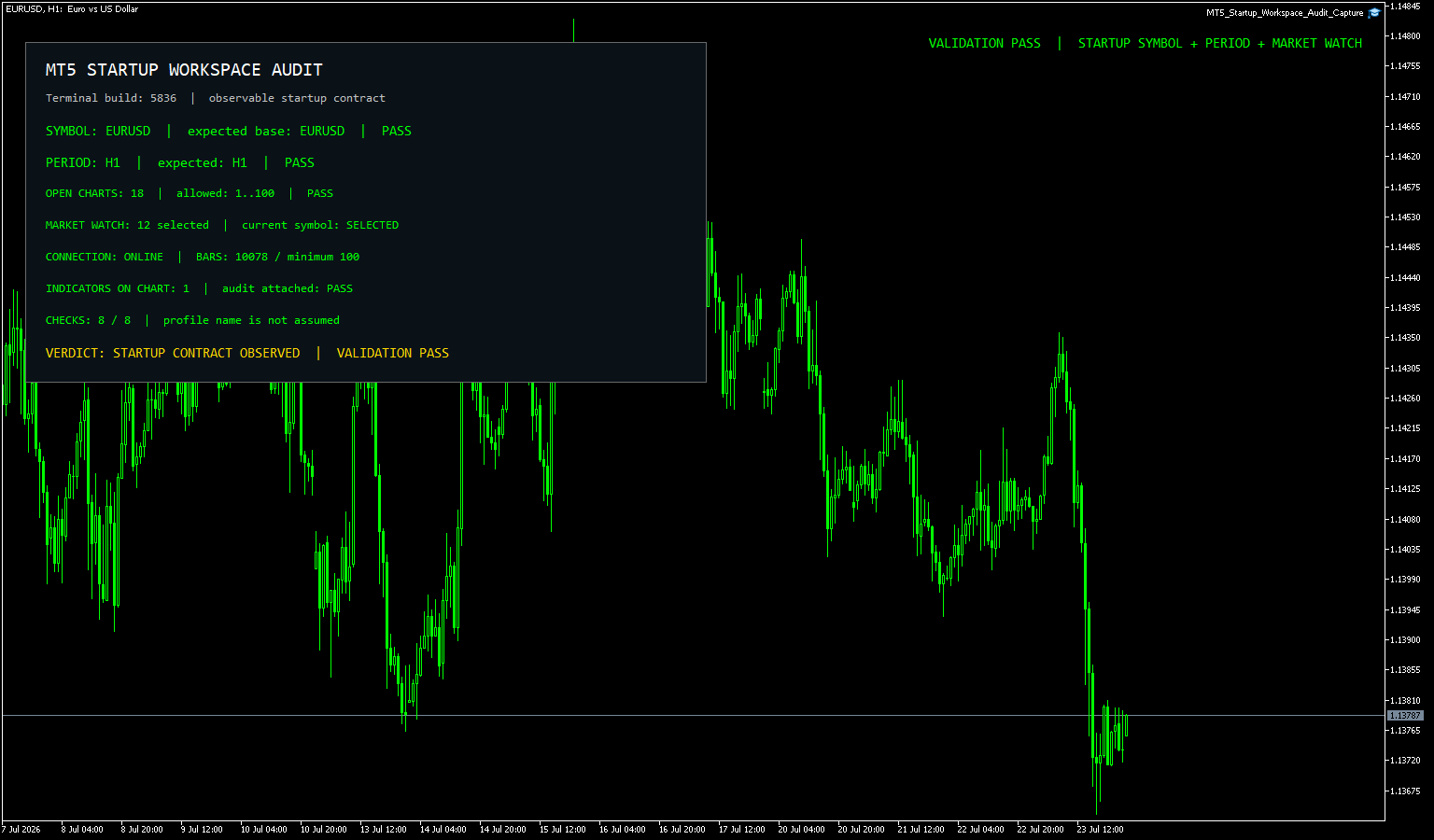Viewport: 1434px width, 840px height.
Task: Click STARTUP SYMBOL + PERIOD + MARKET WATCH banner
Action: pyautogui.click(x=1220, y=44)
